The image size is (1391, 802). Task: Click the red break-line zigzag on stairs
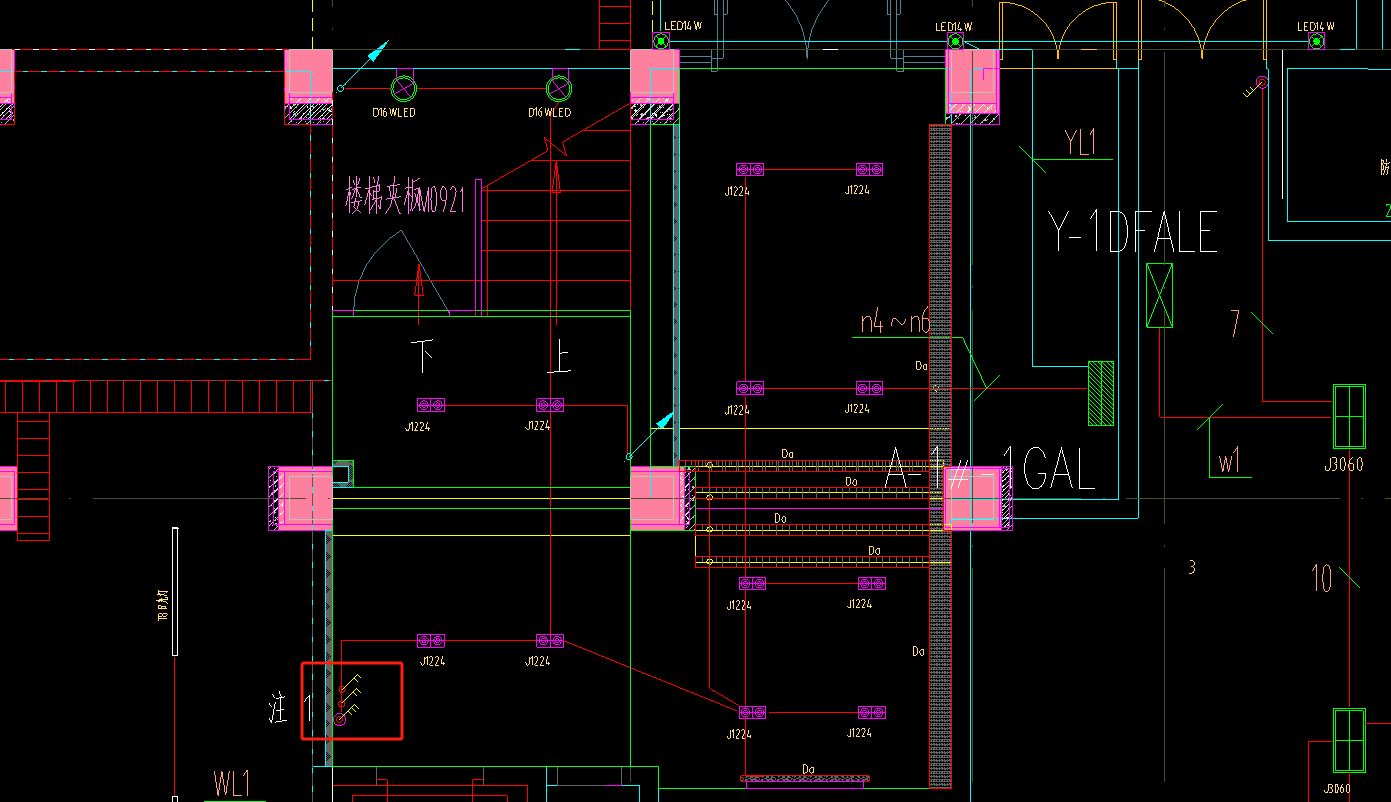coord(556,149)
